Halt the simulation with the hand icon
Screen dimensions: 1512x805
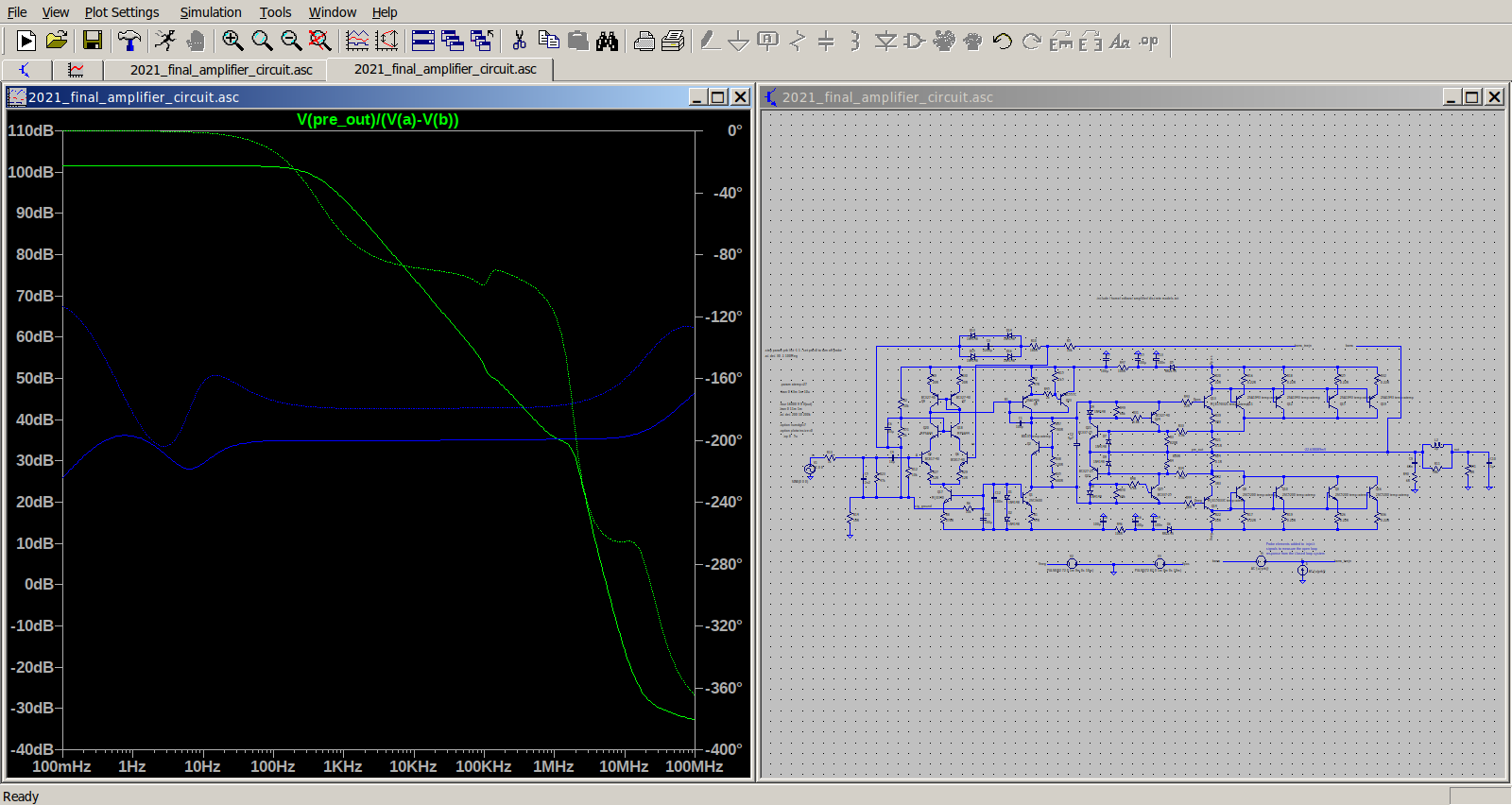(x=196, y=41)
